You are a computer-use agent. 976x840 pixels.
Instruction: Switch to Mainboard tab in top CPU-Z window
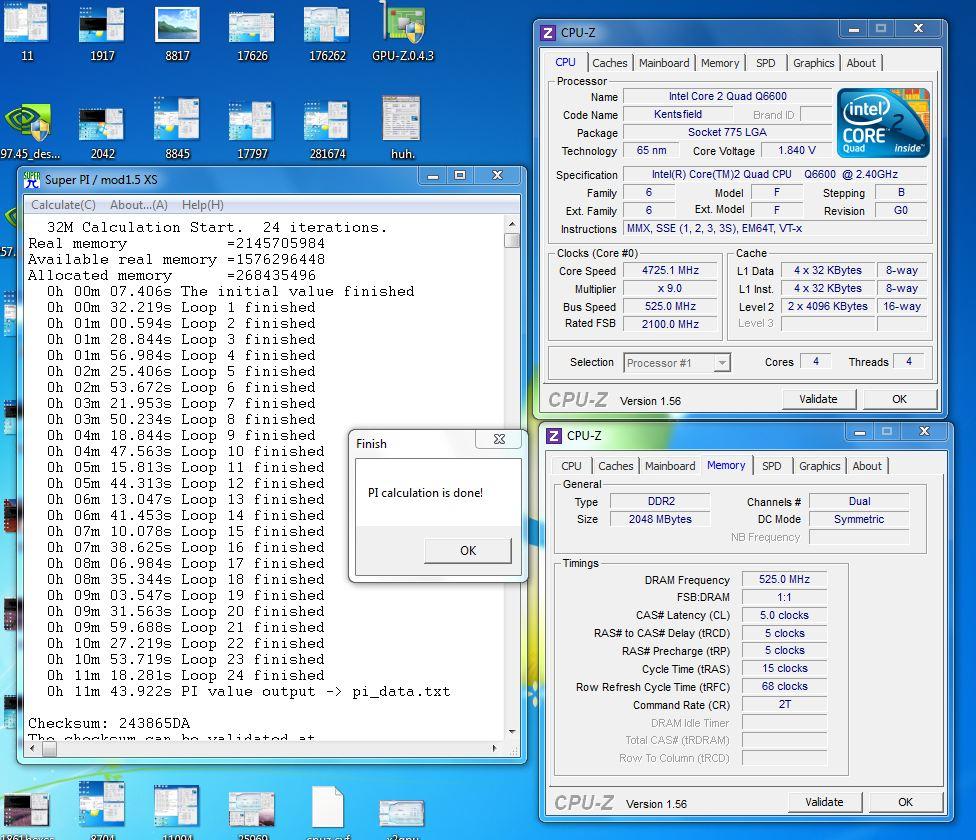tap(664, 63)
